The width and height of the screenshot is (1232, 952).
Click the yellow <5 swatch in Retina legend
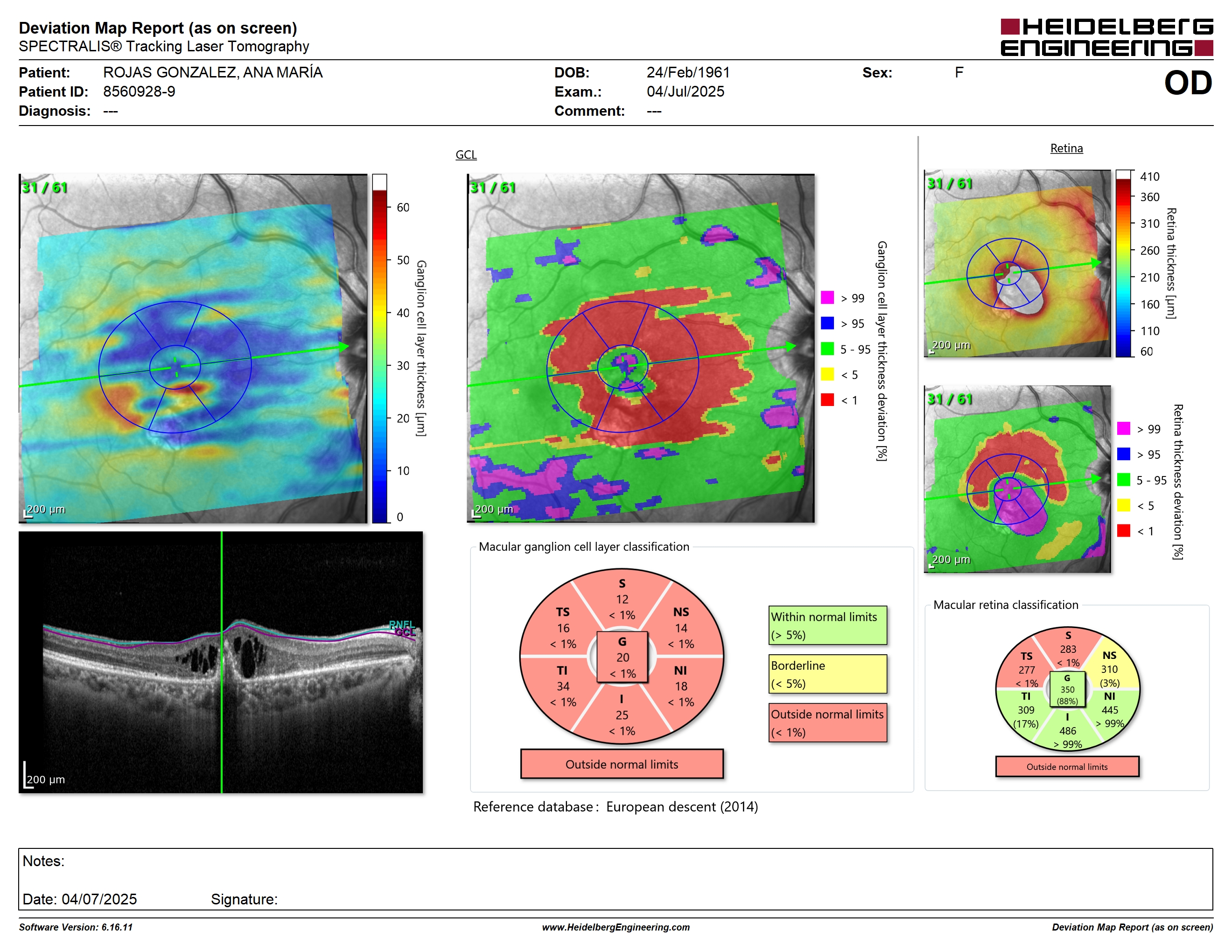pyautogui.click(x=1123, y=505)
